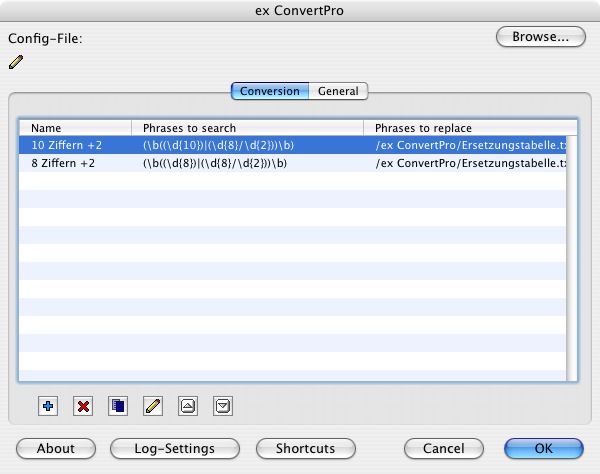This screenshot has width=600, height=474.
Task: Click the pencil edit icon below the list
Action: 153,406
